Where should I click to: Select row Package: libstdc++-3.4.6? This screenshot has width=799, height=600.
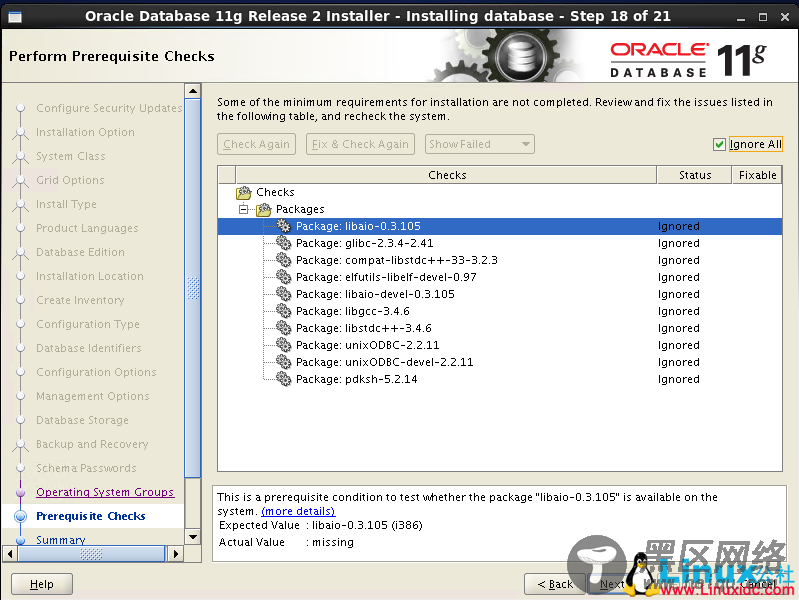click(x=500, y=328)
